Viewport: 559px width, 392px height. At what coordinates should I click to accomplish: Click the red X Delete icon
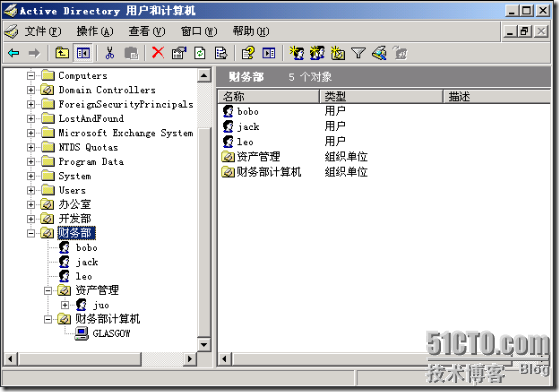[158, 53]
